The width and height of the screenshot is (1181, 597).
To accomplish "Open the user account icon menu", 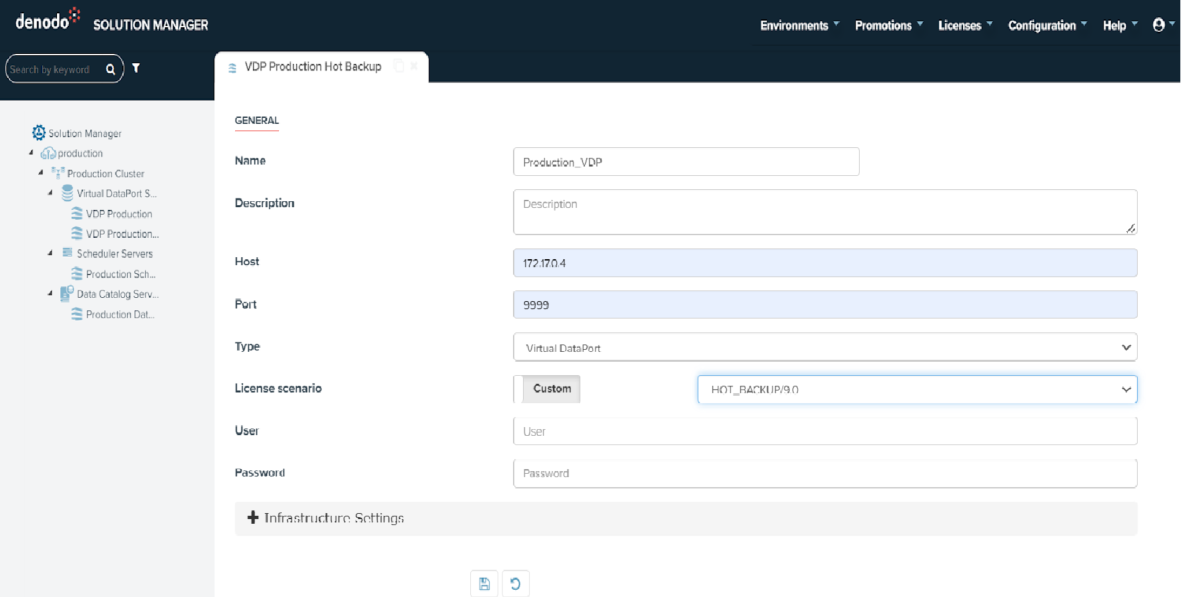I will pyautogui.click(x=1158, y=25).
